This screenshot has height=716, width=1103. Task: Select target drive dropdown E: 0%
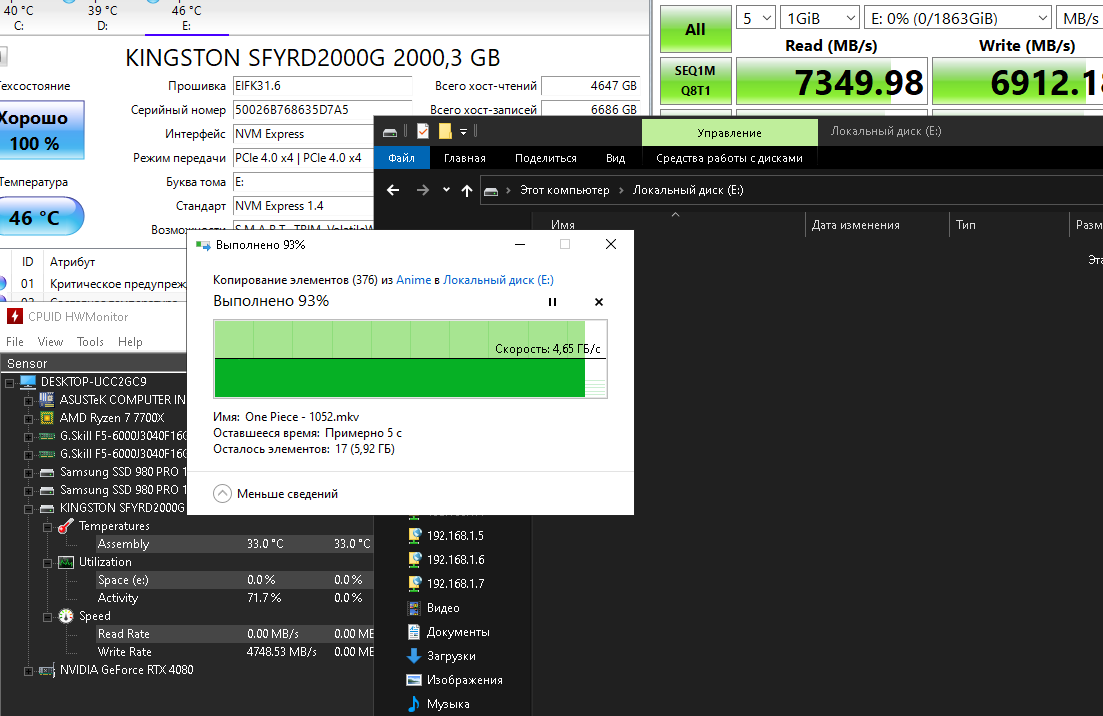coord(958,18)
